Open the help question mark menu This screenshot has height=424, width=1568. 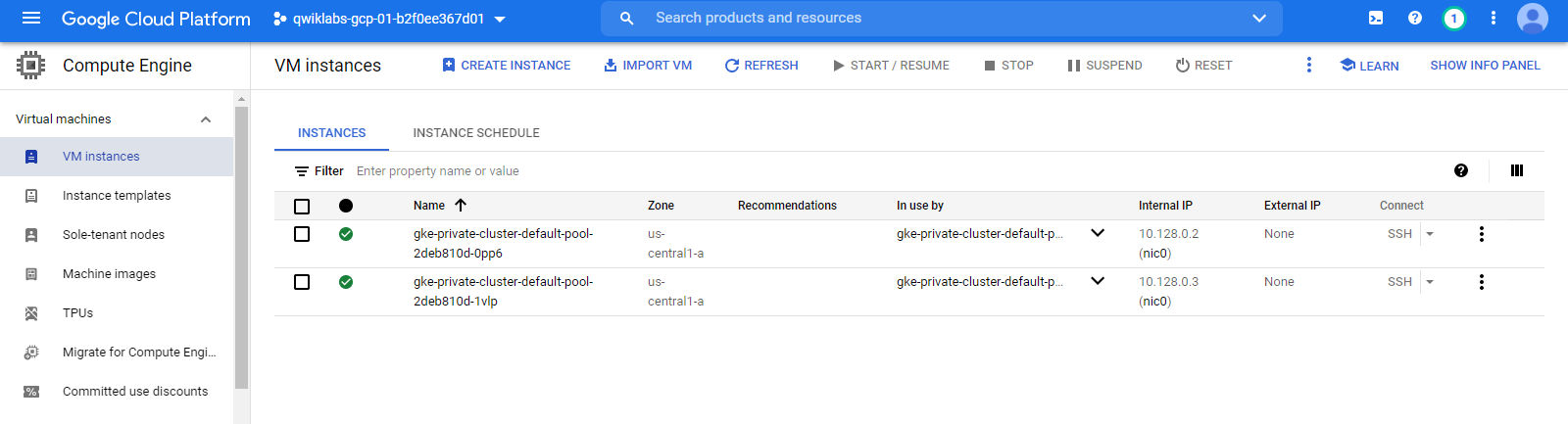click(1415, 18)
